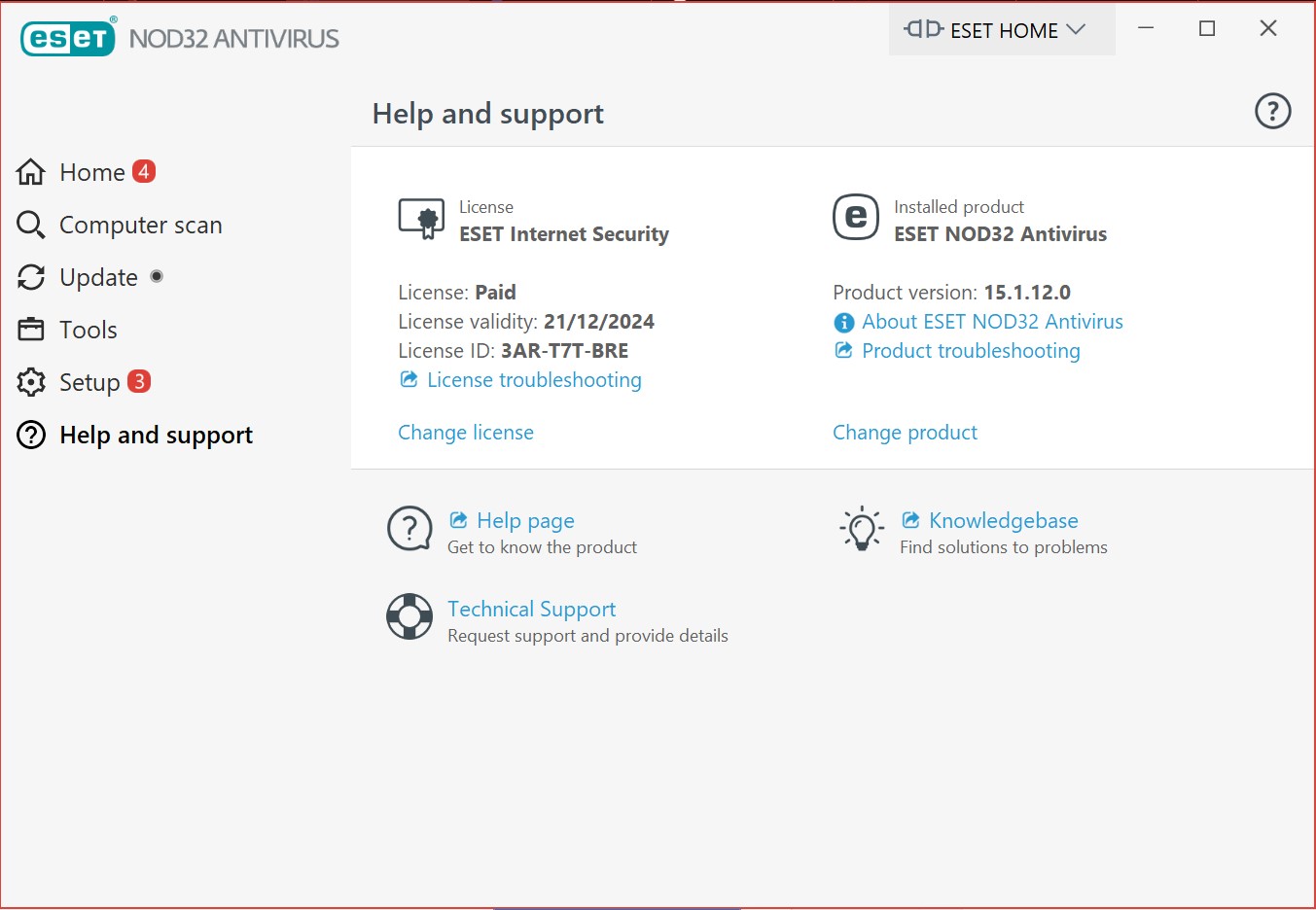Select Help and support in sidebar
Image resolution: width=1316 pixels, height=910 pixels.
pos(156,435)
